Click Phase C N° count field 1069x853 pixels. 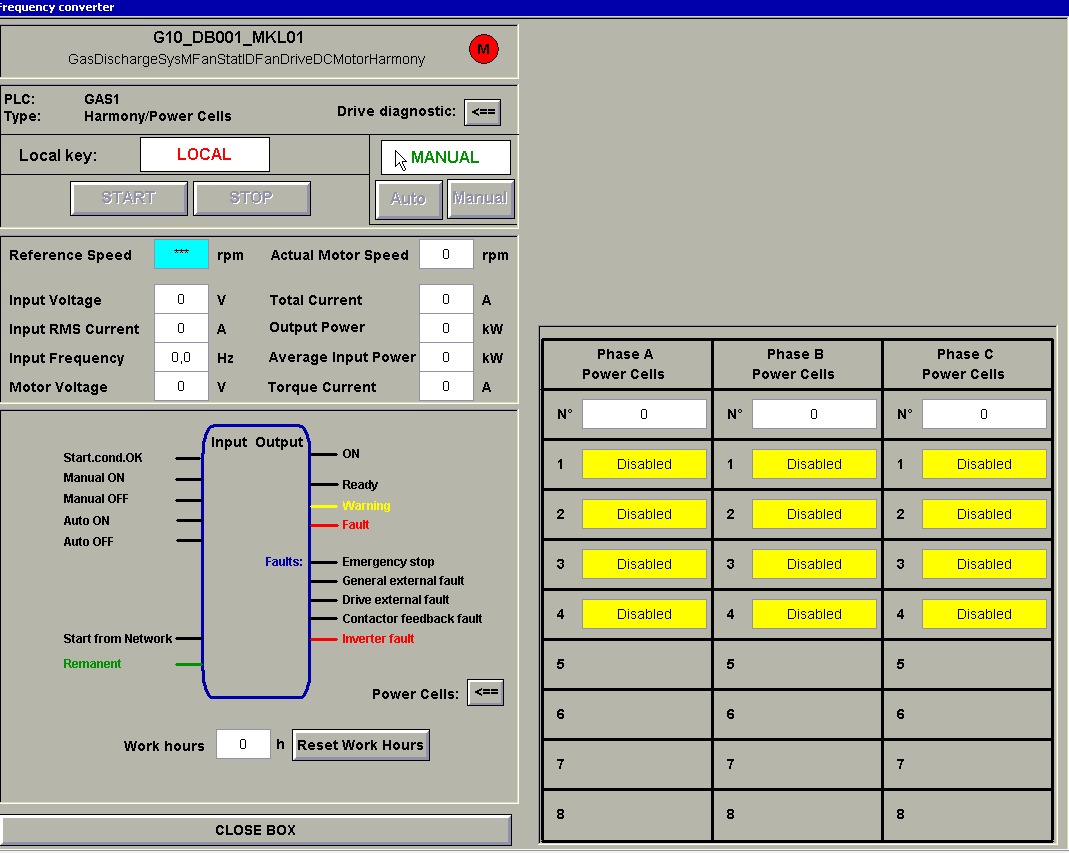pyautogui.click(x=984, y=414)
